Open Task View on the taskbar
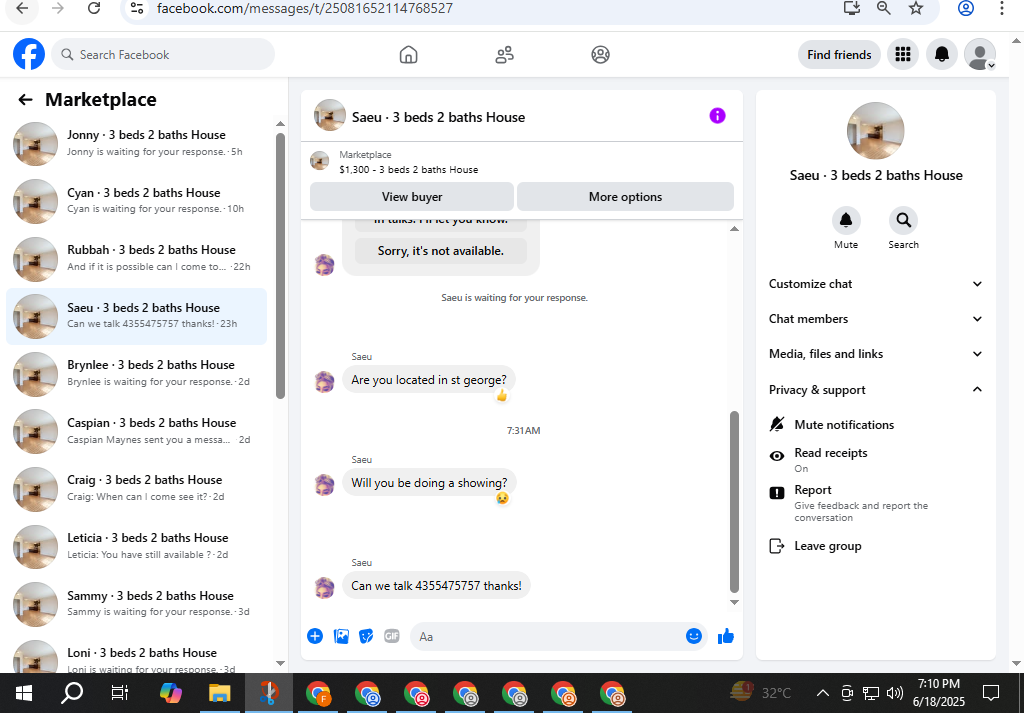The height and width of the screenshot is (713, 1024). 120,693
